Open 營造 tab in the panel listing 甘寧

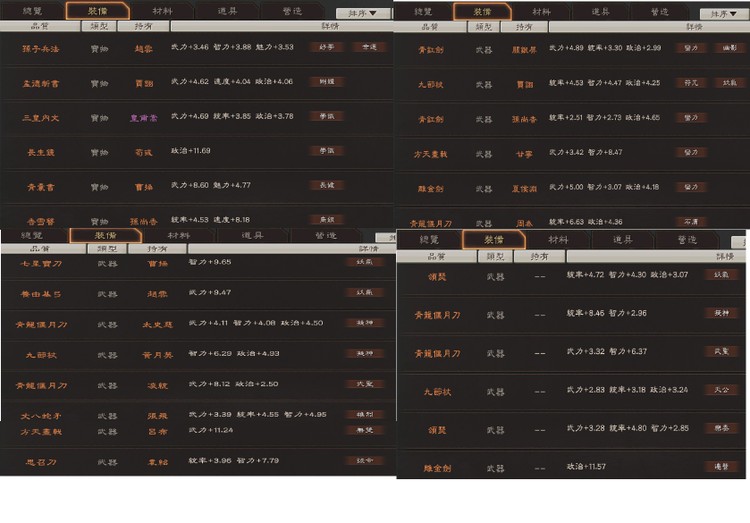point(660,11)
